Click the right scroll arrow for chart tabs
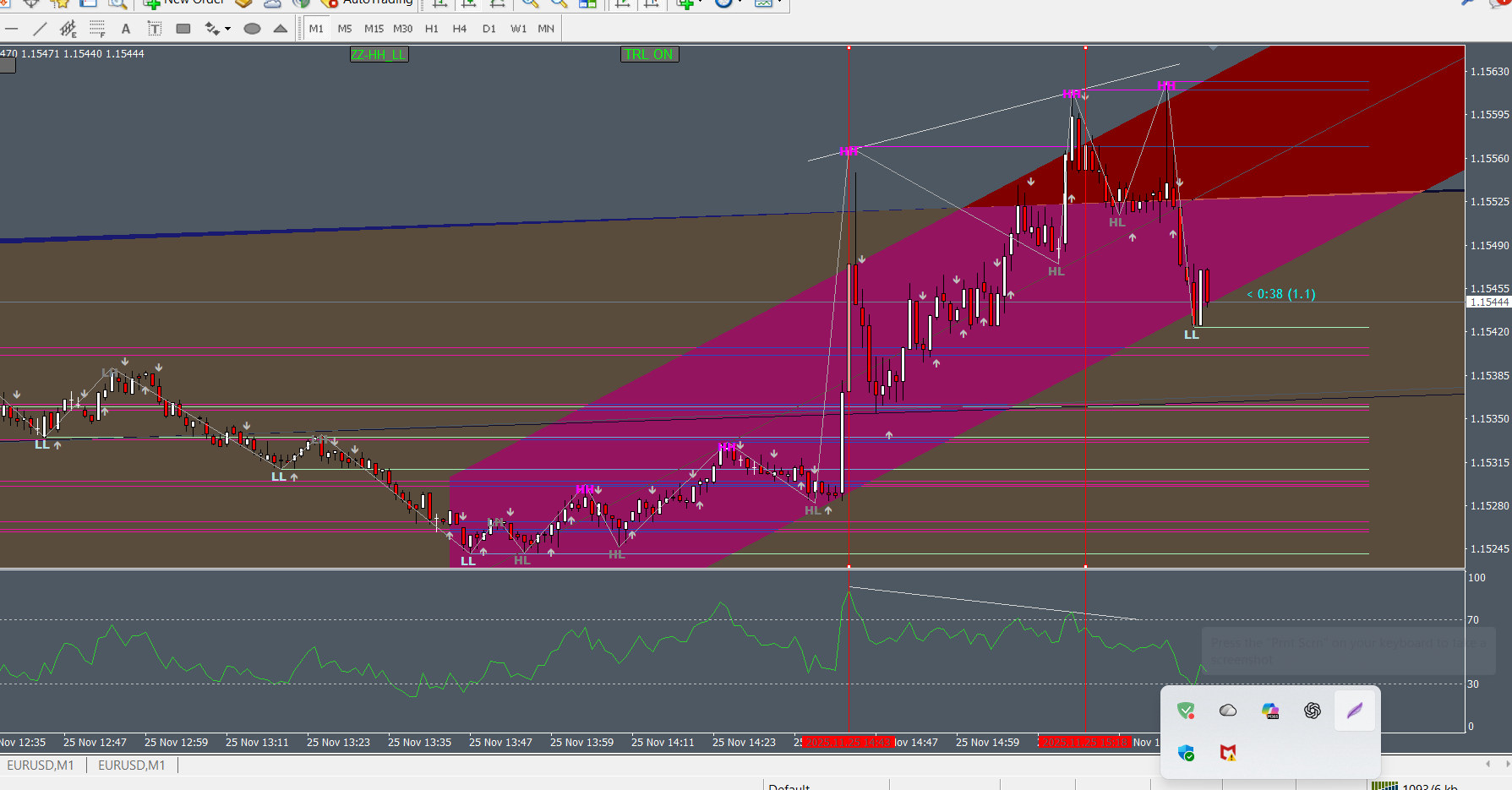 tap(1507, 764)
